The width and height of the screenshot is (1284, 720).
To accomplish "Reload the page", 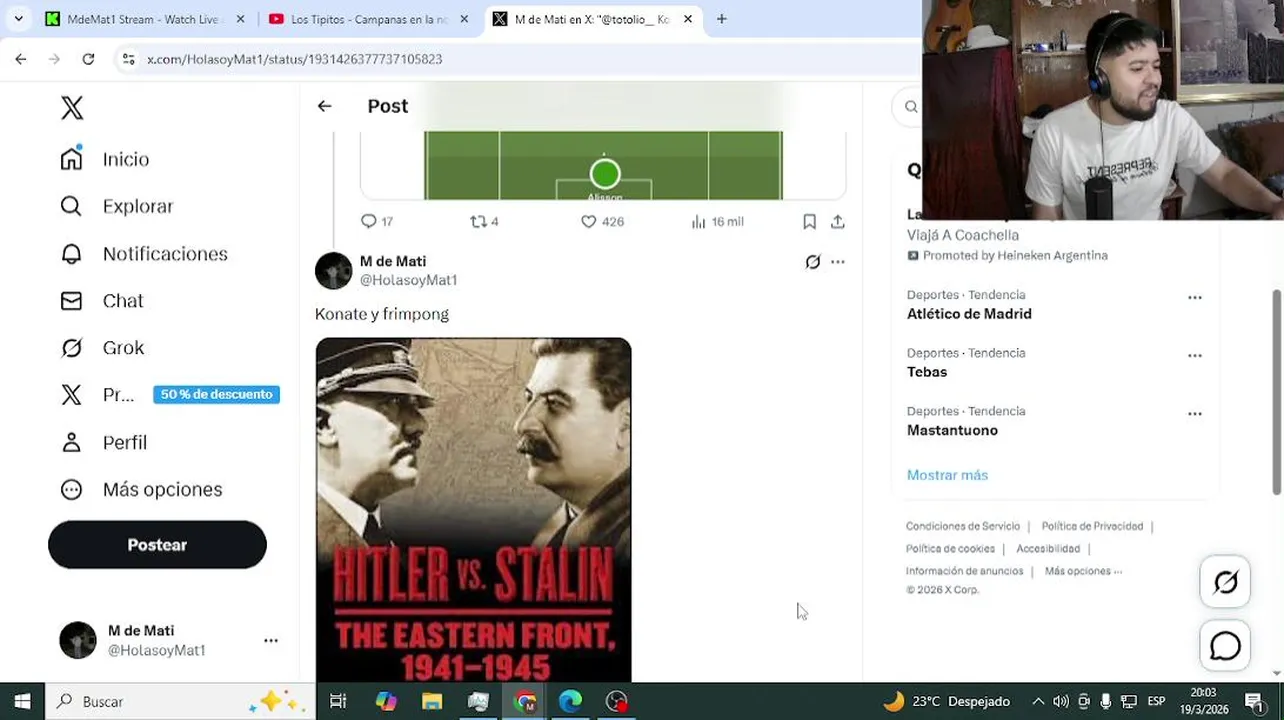I will click(88, 59).
